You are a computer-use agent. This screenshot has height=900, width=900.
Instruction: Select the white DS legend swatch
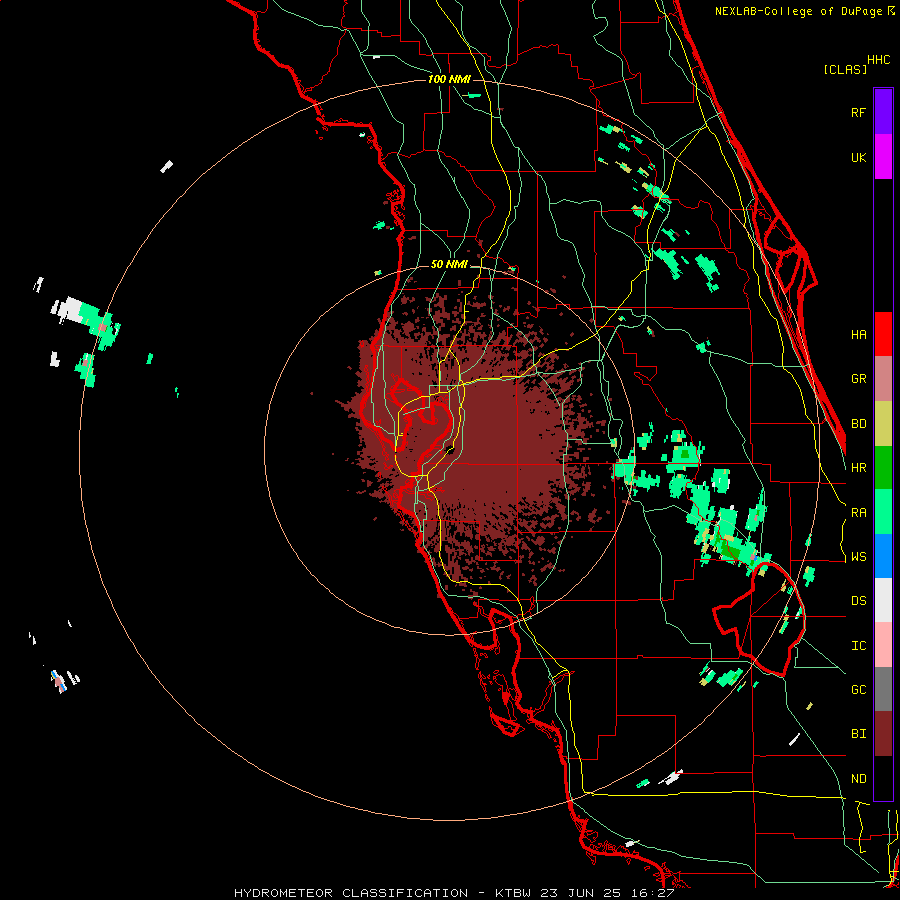point(883,600)
